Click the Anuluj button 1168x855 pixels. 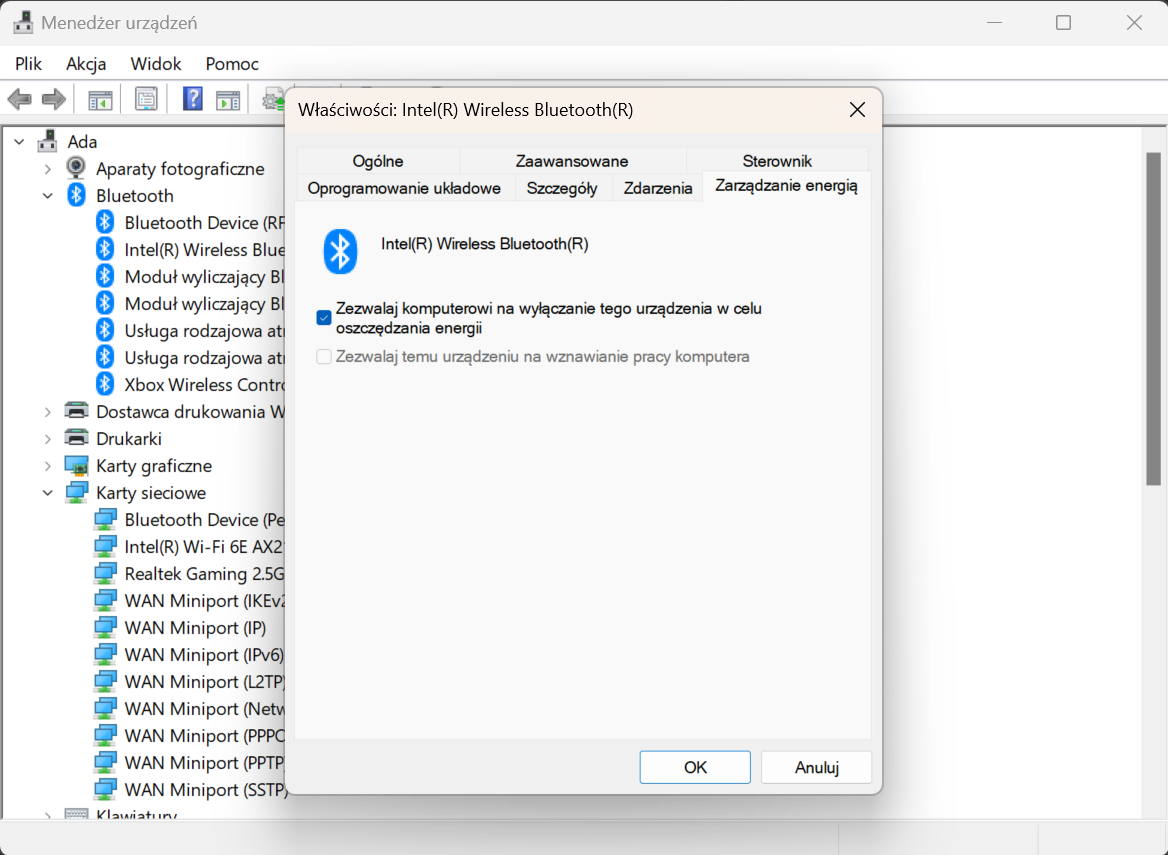coord(816,767)
